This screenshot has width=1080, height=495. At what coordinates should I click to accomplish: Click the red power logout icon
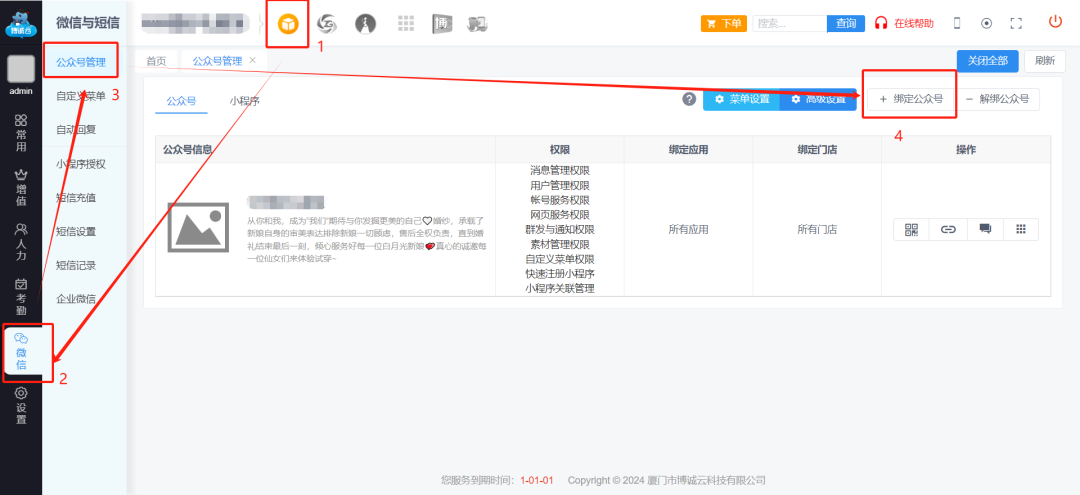click(x=1055, y=21)
